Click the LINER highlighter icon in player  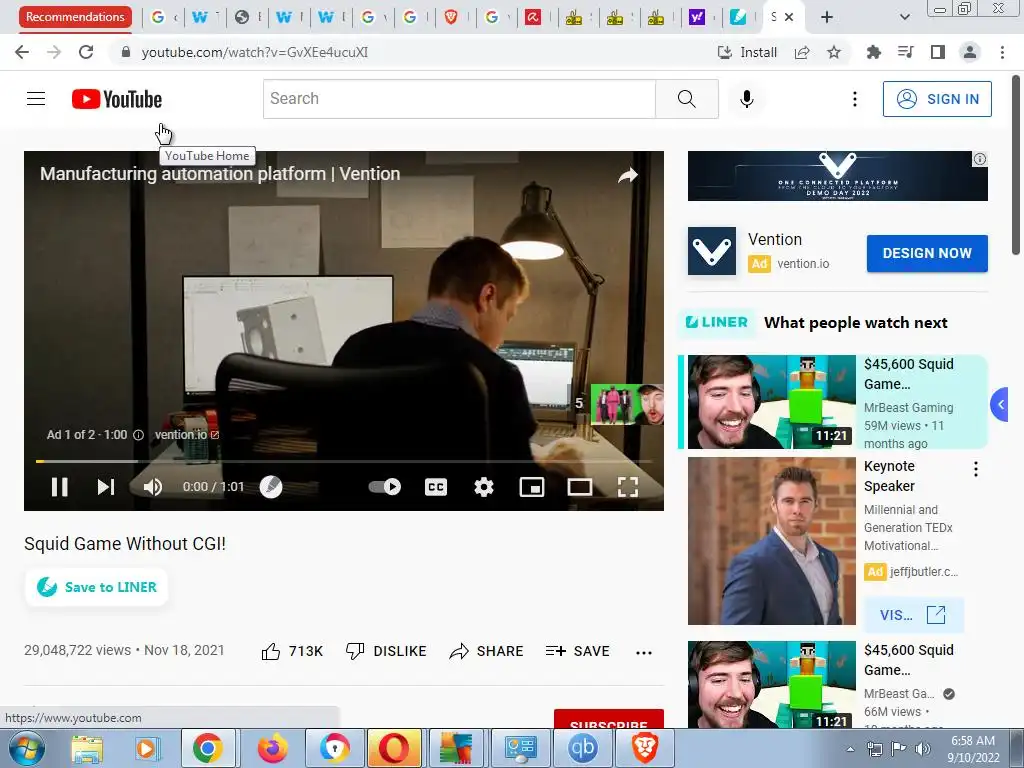pos(271,487)
